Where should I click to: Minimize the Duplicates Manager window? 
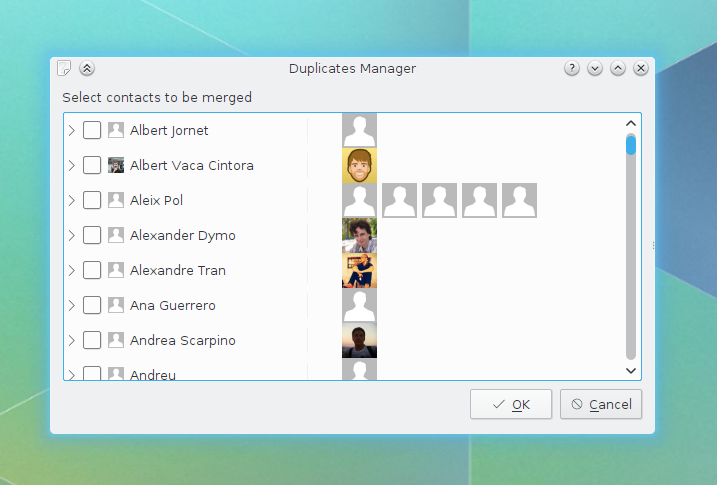pos(594,68)
